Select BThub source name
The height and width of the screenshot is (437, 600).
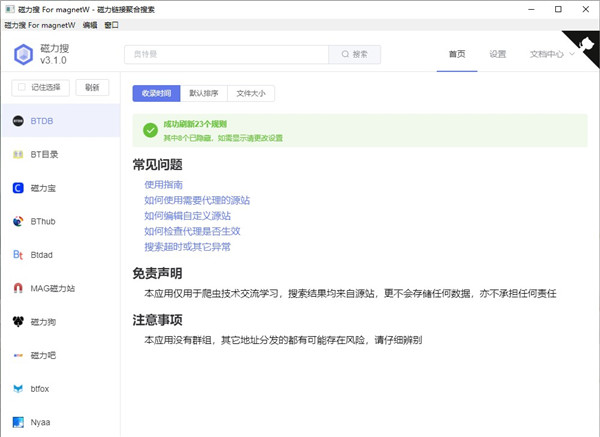(43, 222)
